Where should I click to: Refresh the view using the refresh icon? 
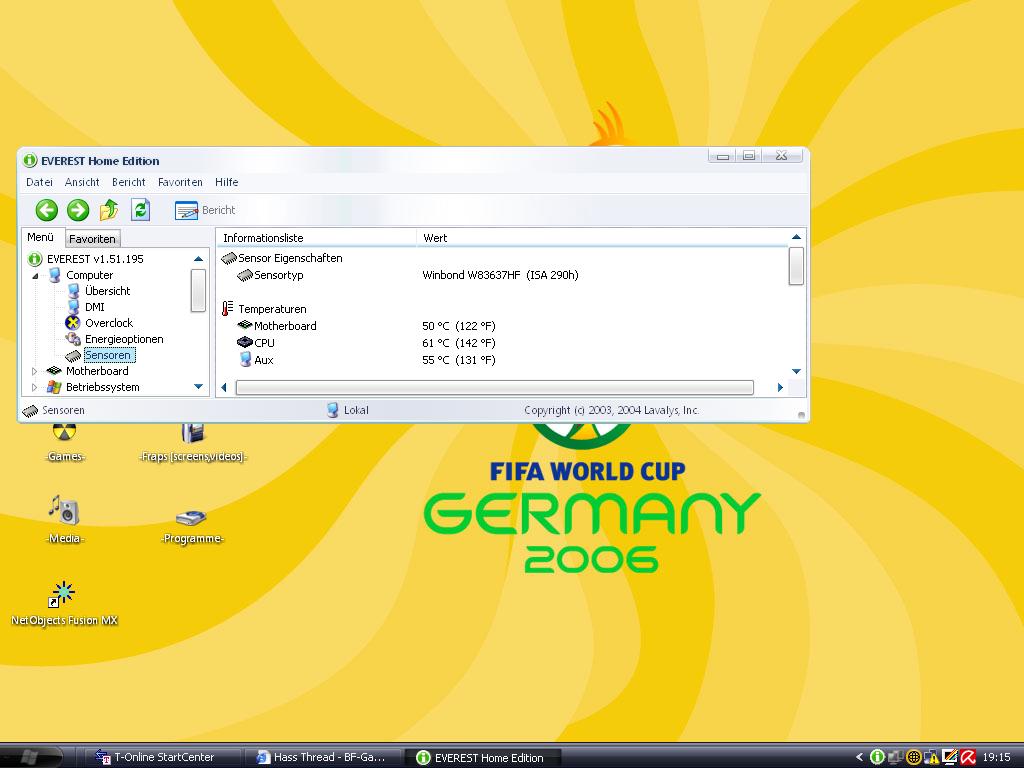point(140,210)
